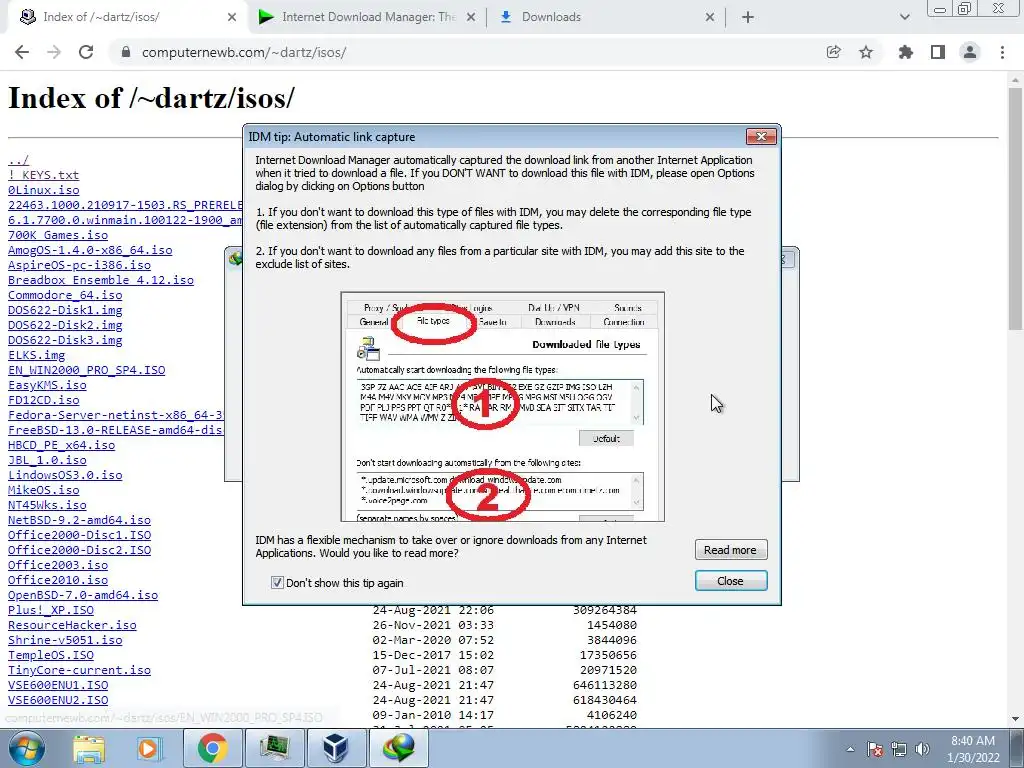Click the address bar URL field
The image size is (1024, 768).
pos(457,52)
